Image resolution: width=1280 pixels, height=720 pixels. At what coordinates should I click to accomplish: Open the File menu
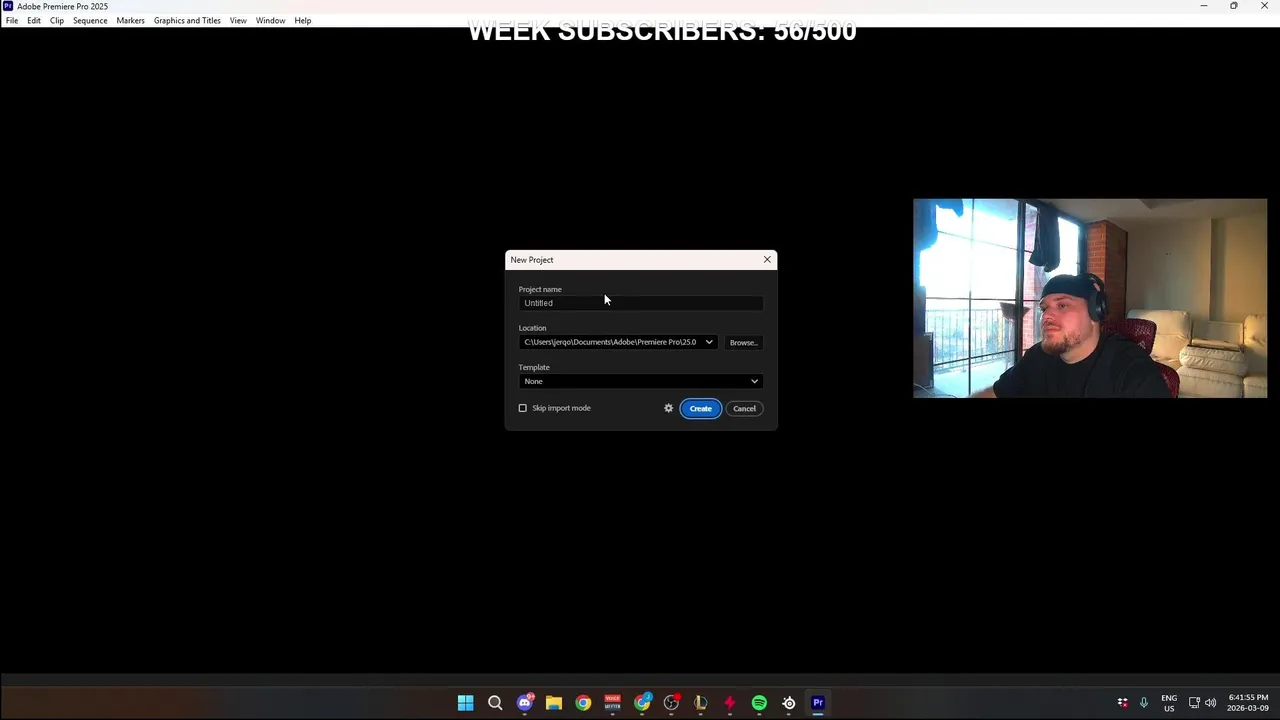12,20
